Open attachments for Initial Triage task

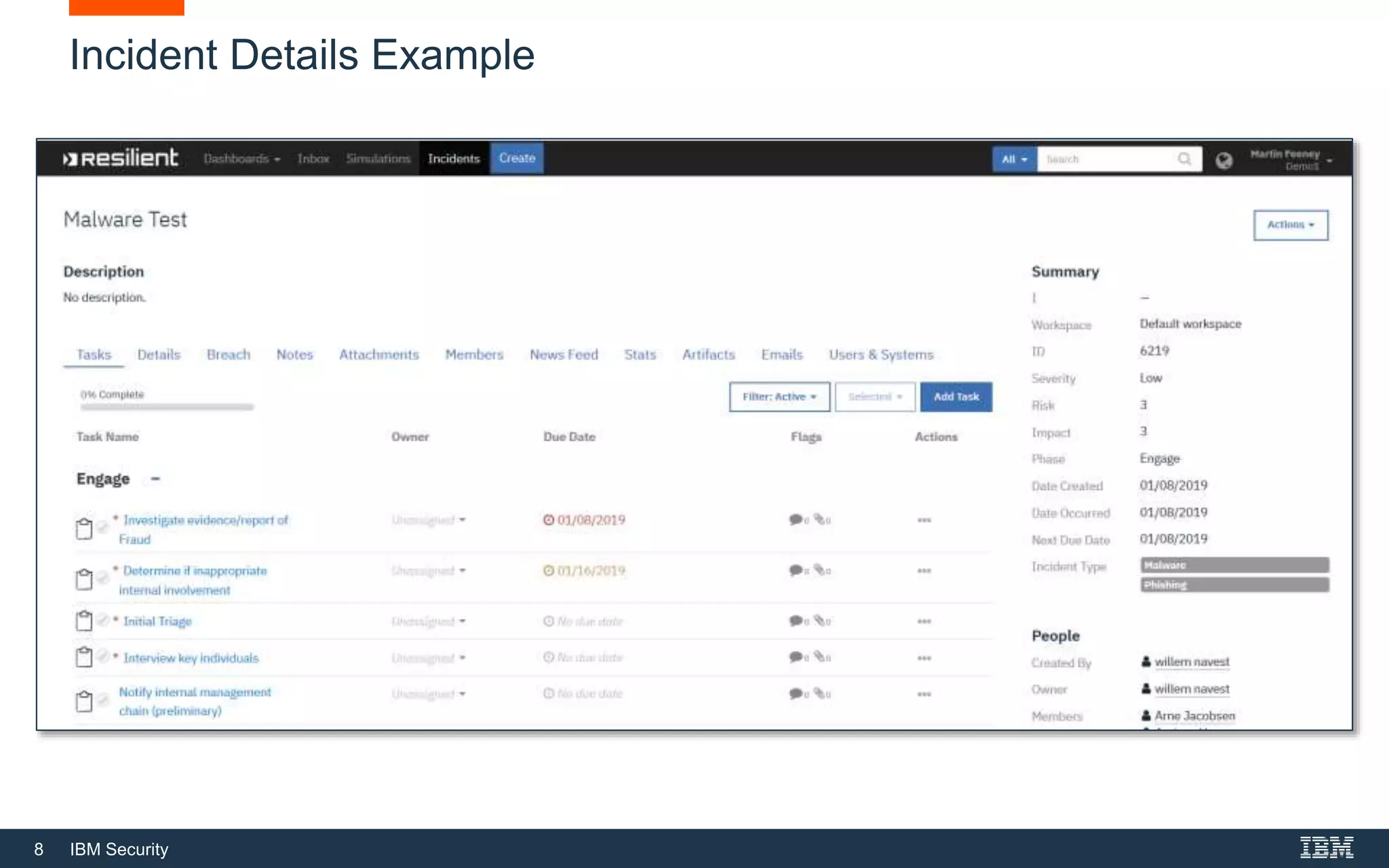[x=822, y=621]
